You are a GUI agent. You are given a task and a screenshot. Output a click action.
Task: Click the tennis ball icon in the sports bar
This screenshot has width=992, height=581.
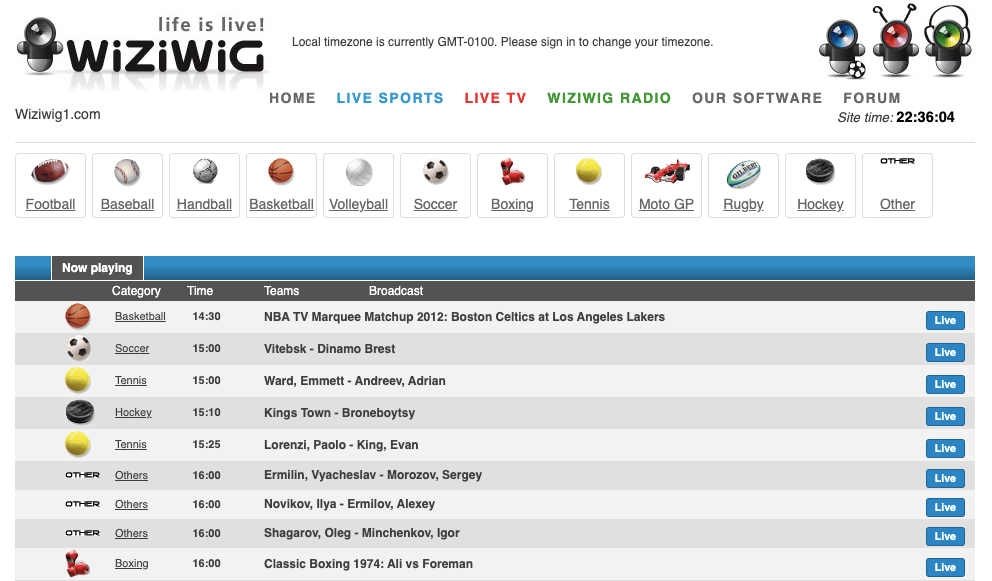(588, 171)
